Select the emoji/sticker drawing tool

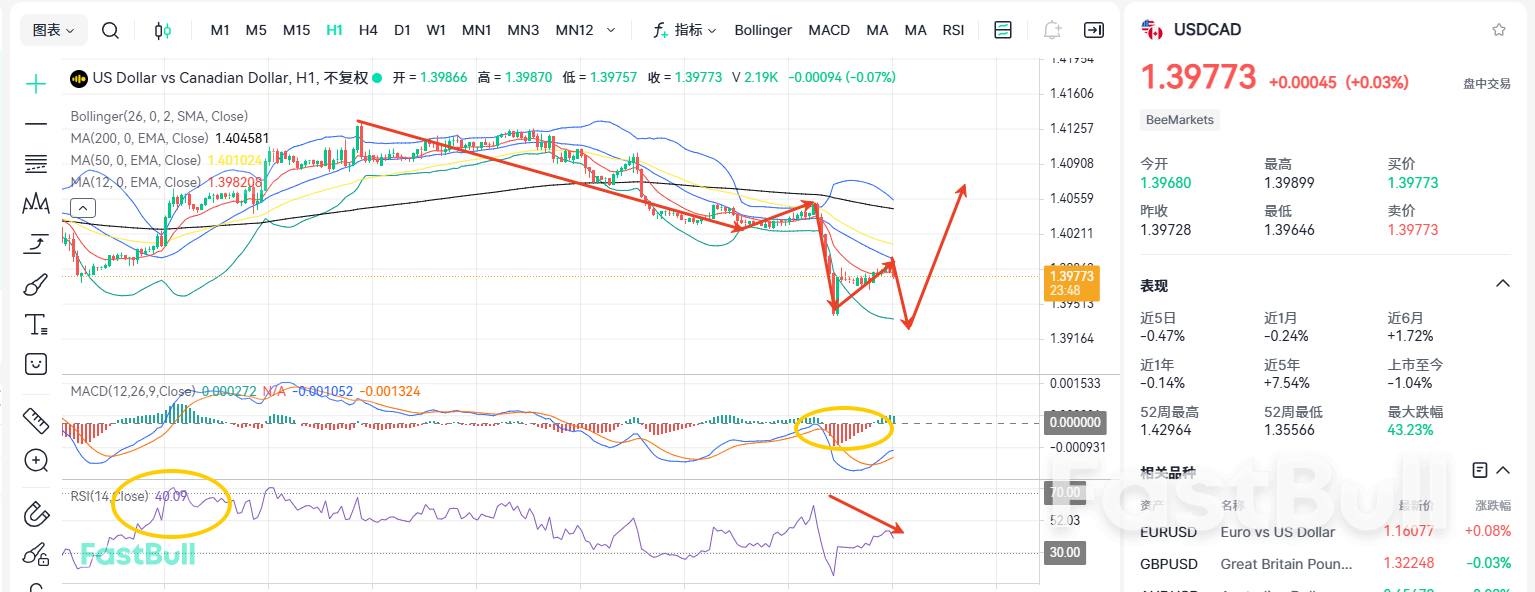35,364
